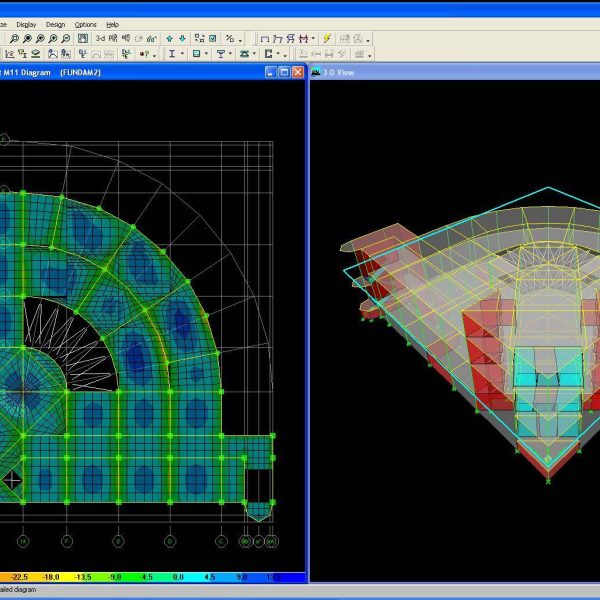
Task: Open the Options menu
Action: pyautogui.click(x=86, y=24)
